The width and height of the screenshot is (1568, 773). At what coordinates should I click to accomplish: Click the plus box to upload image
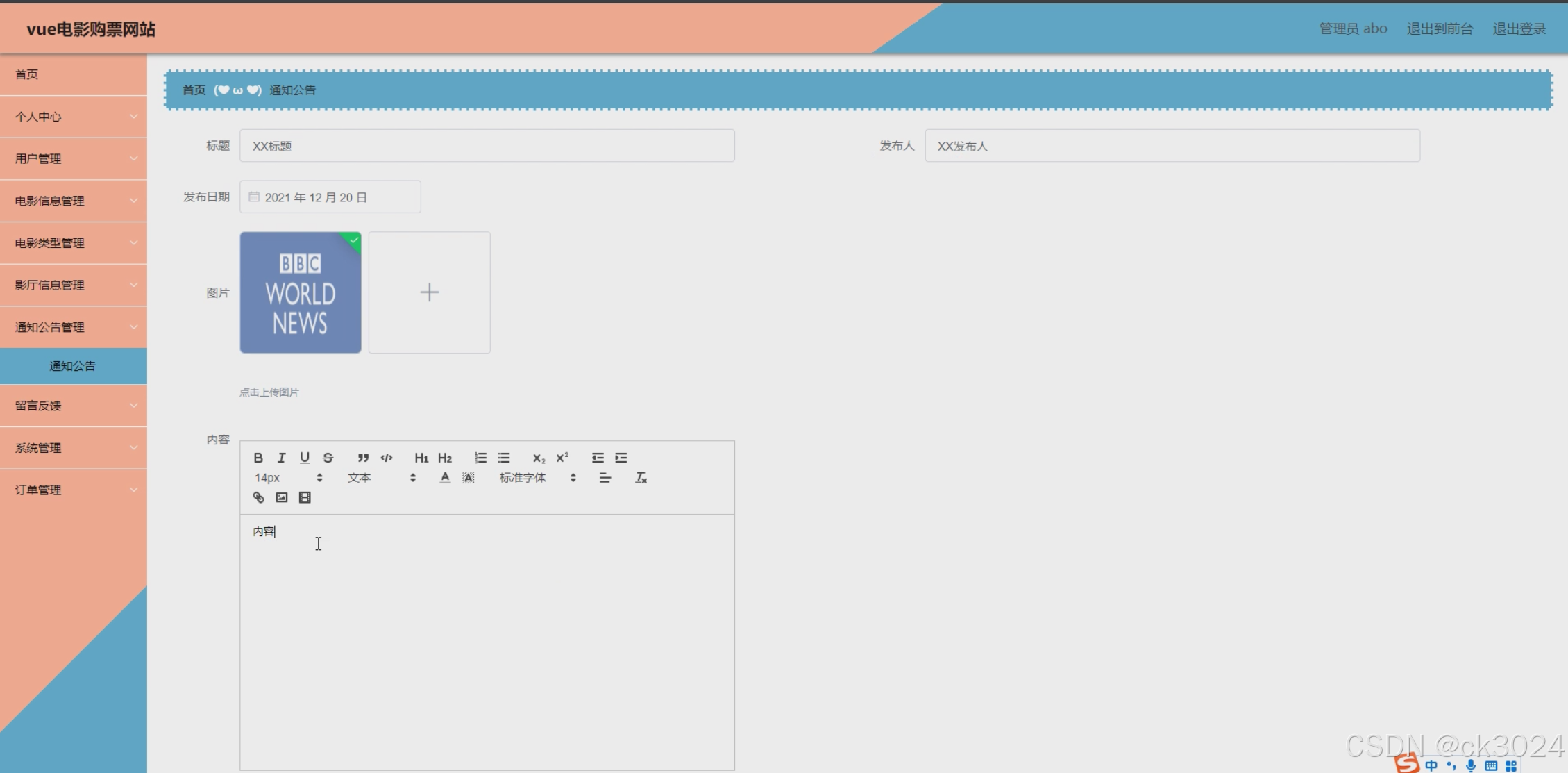coord(429,292)
